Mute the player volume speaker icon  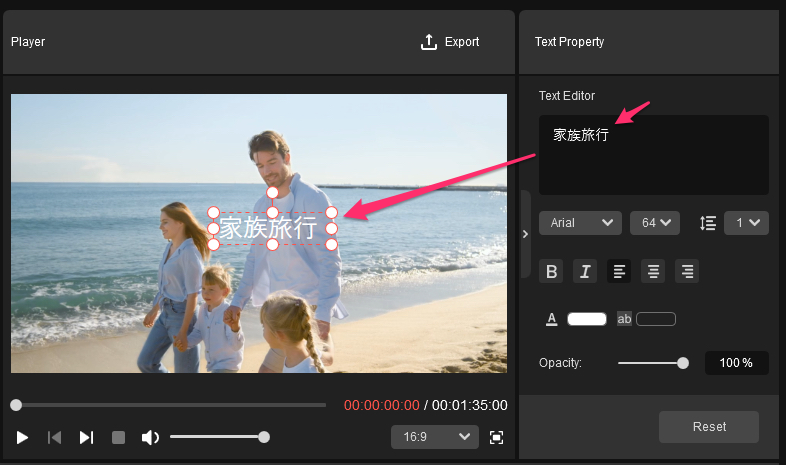(150, 437)
